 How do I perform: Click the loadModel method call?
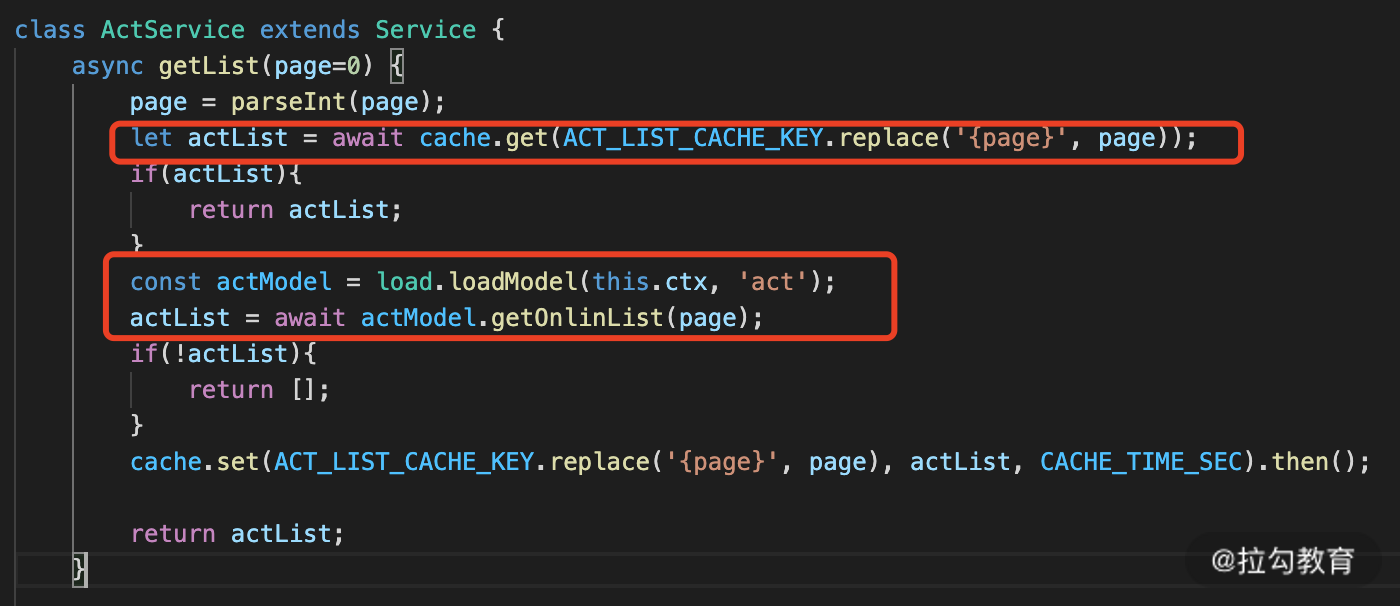point(513,282)
